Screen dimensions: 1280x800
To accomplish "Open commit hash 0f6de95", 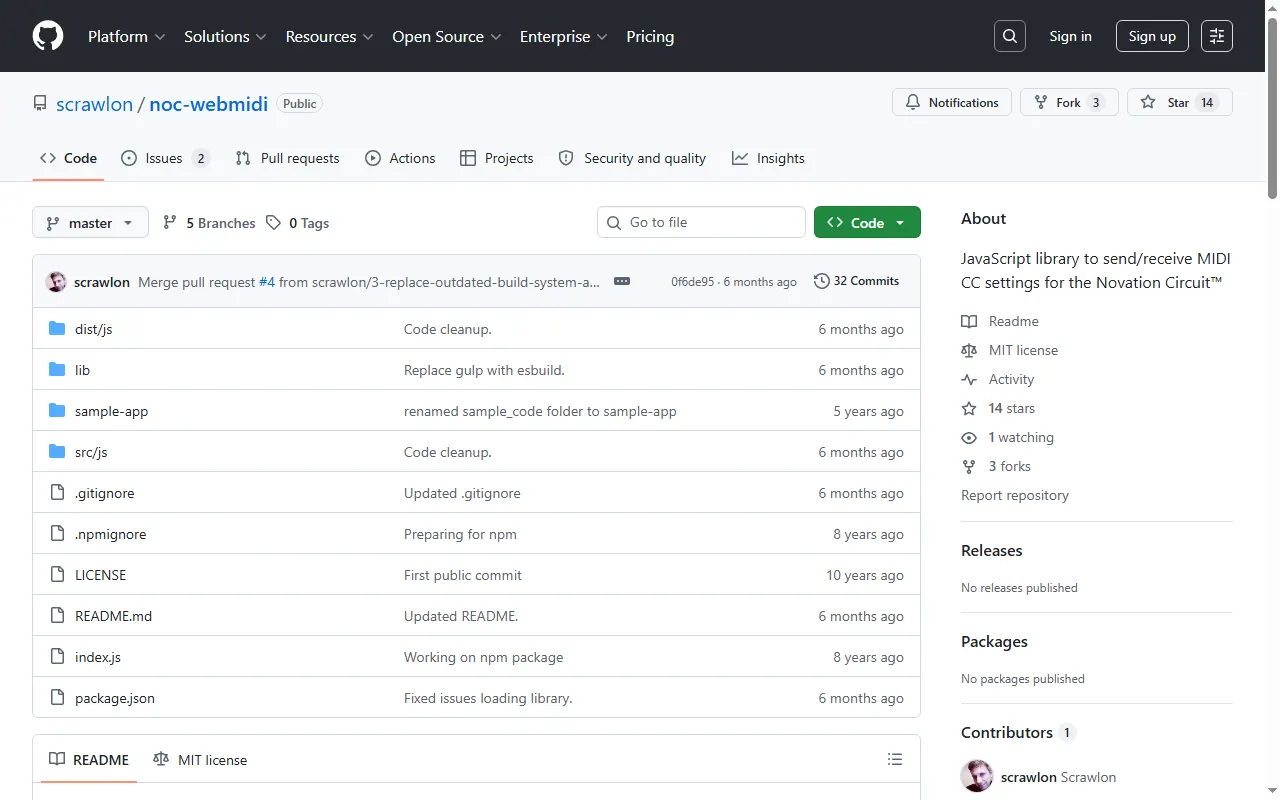I will click(693, 282).
